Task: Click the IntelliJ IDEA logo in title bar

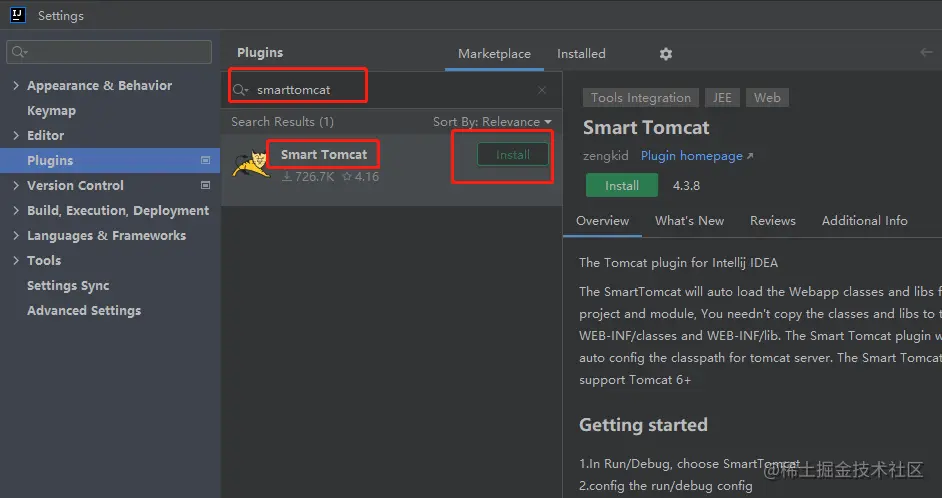Action: (18, 15)
